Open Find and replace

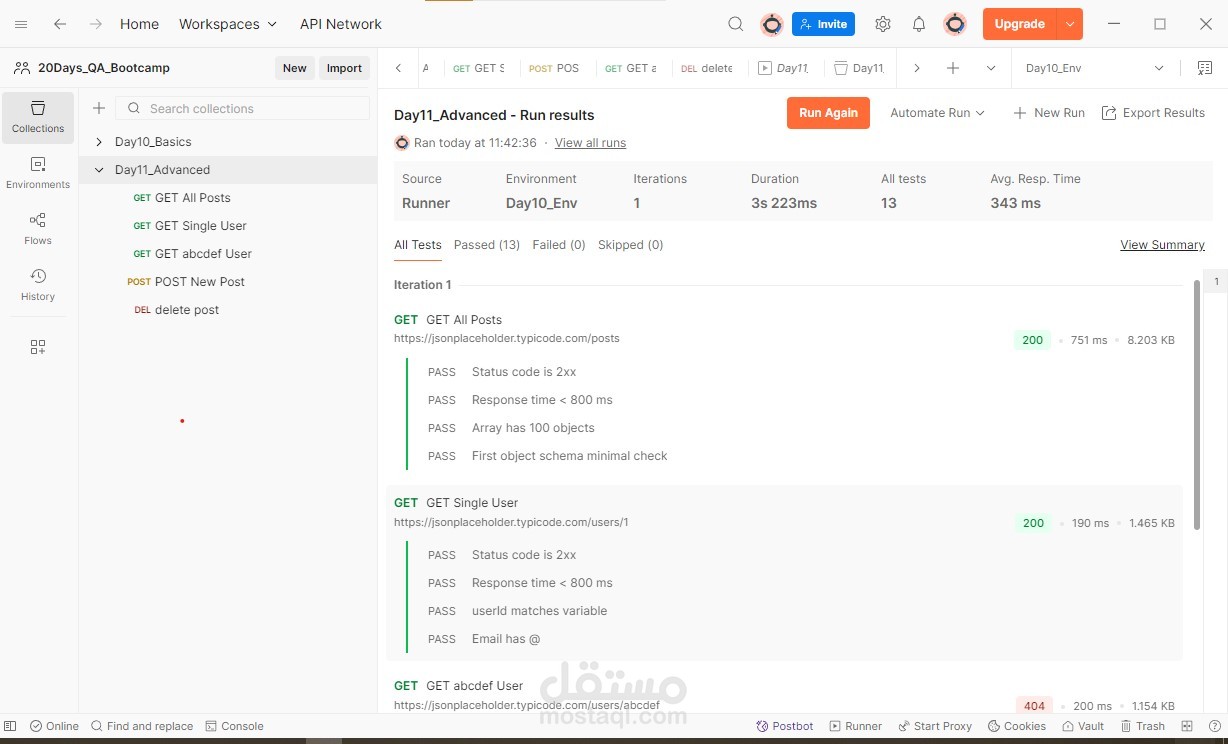click(141, 726)
